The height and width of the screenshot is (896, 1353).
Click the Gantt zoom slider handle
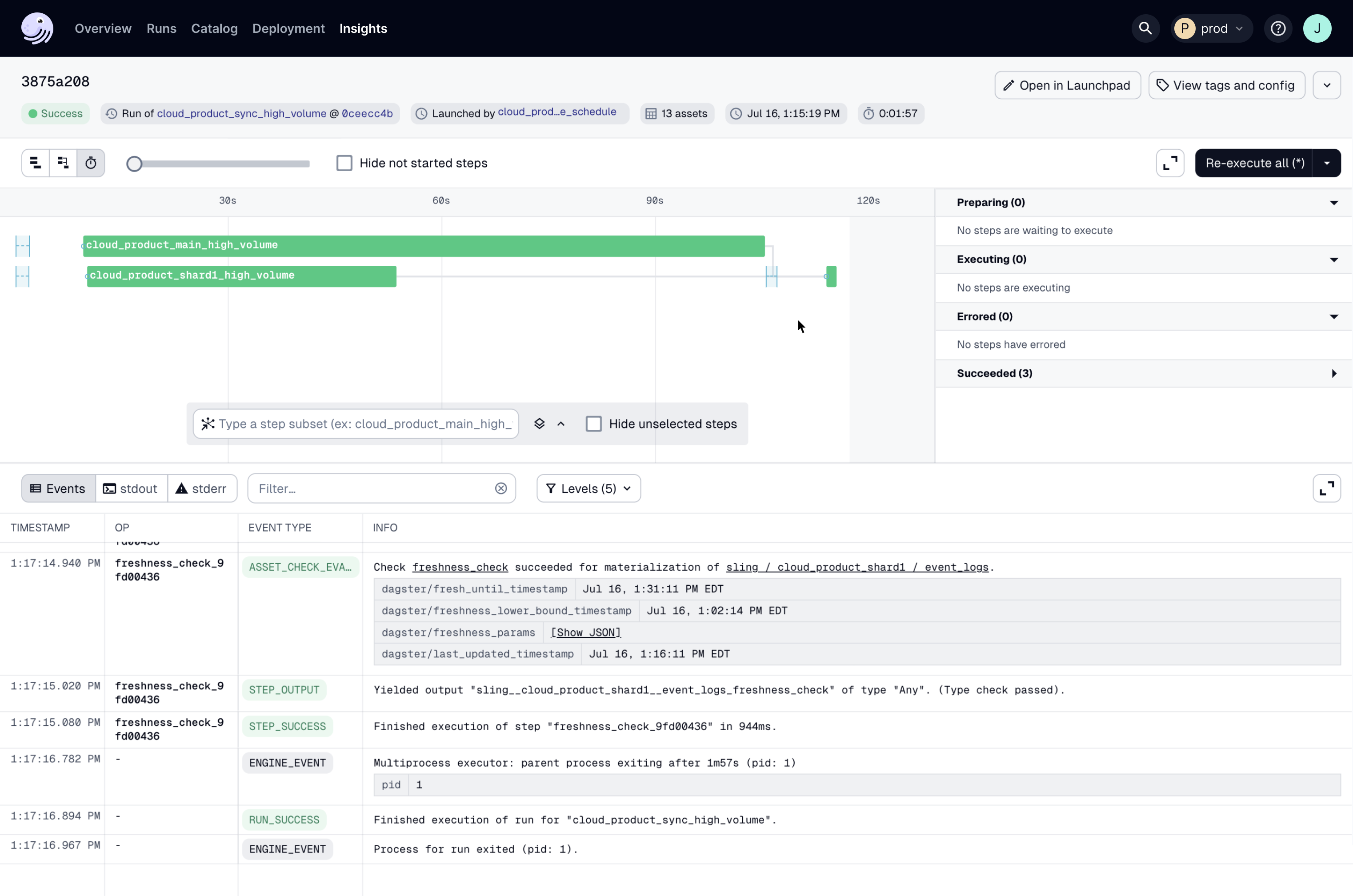[x=134, y=164]
